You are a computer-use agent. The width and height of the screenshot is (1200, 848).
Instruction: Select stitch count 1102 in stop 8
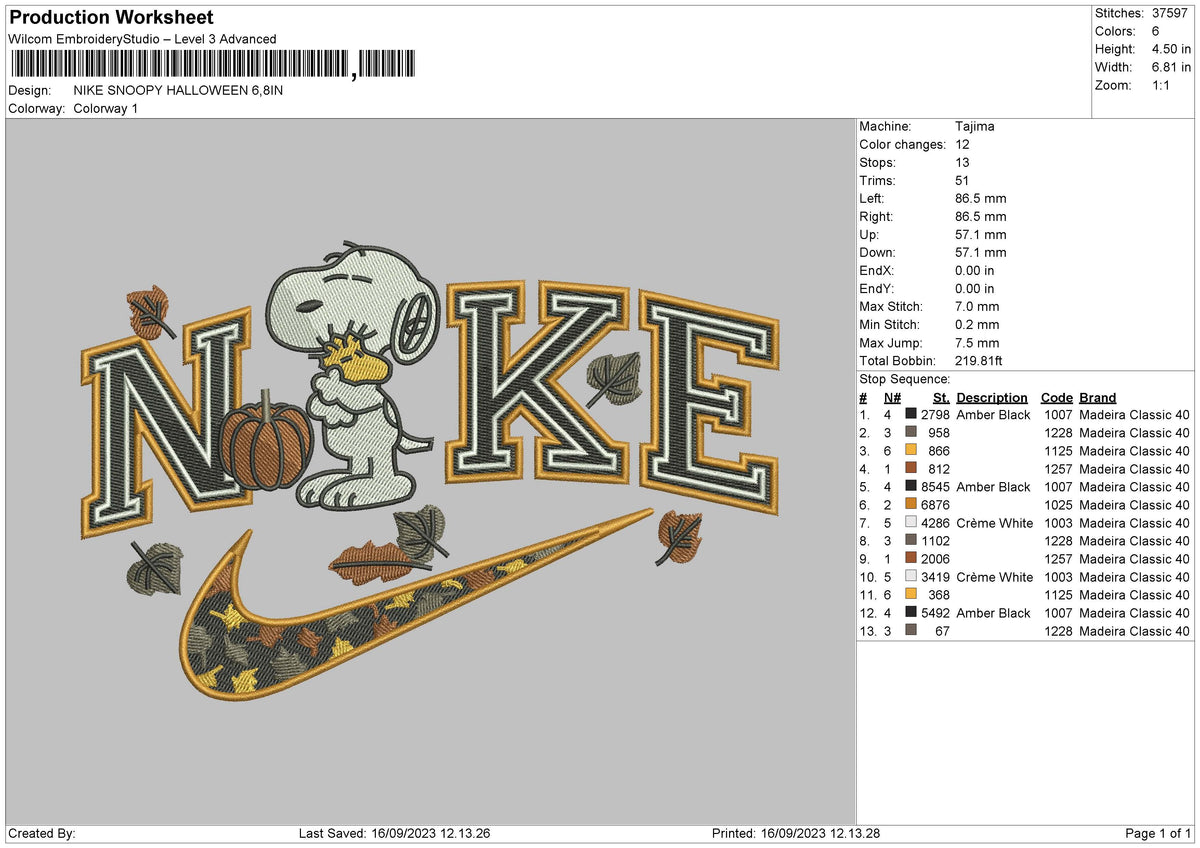pos(935,540)
